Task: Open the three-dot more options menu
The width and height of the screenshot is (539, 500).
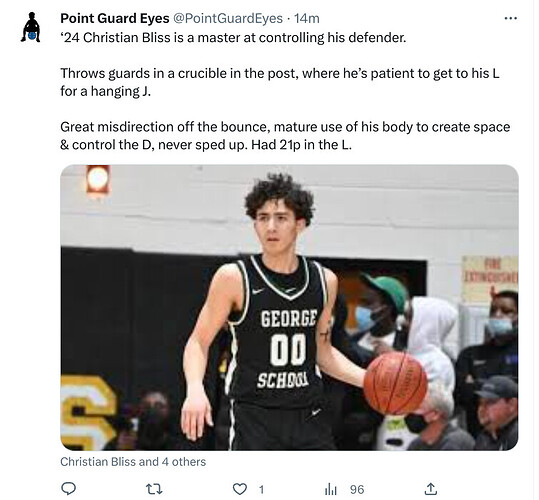Action: 510,18
